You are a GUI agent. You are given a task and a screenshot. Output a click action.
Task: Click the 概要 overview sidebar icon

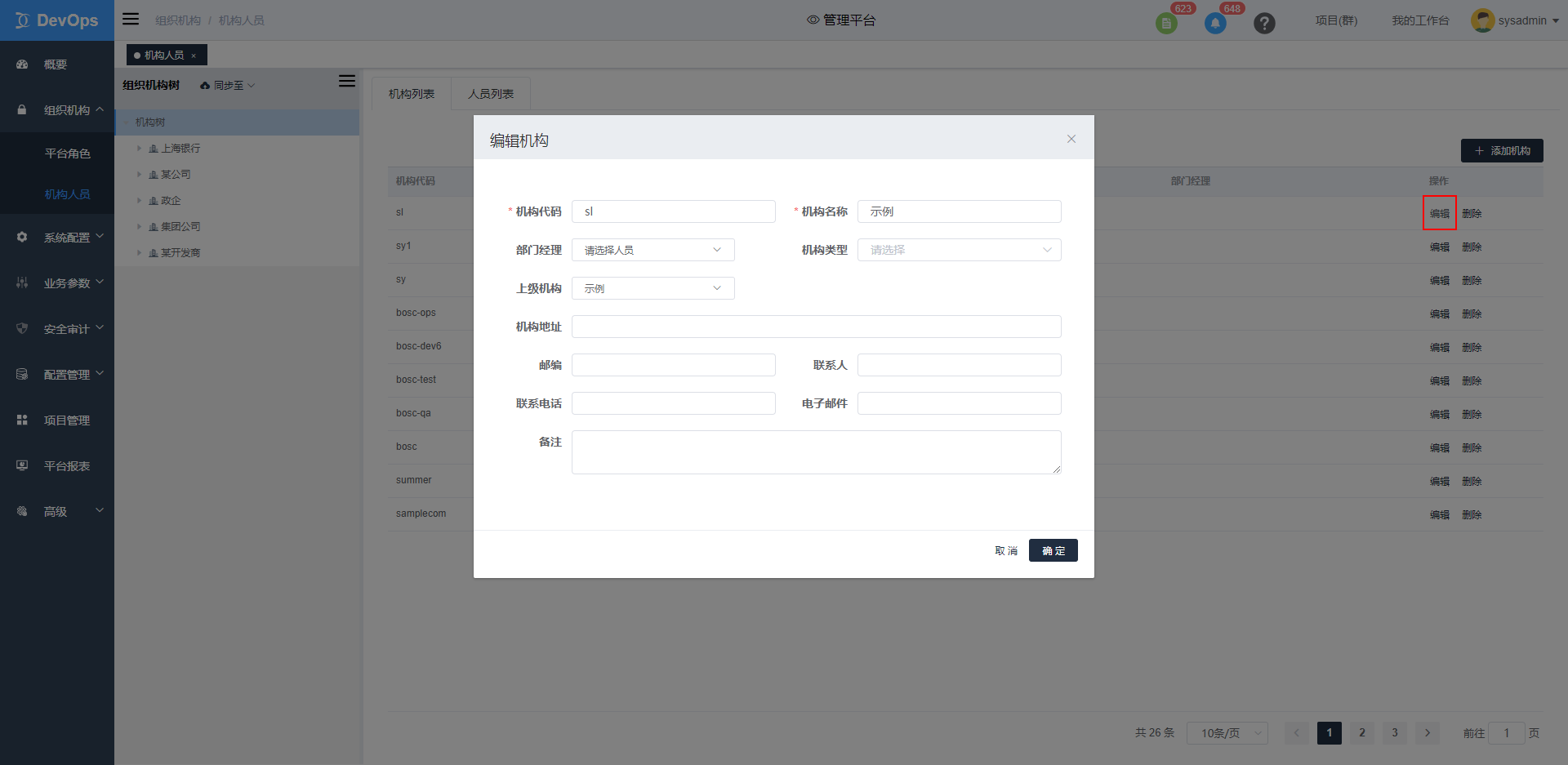point(22,64)
